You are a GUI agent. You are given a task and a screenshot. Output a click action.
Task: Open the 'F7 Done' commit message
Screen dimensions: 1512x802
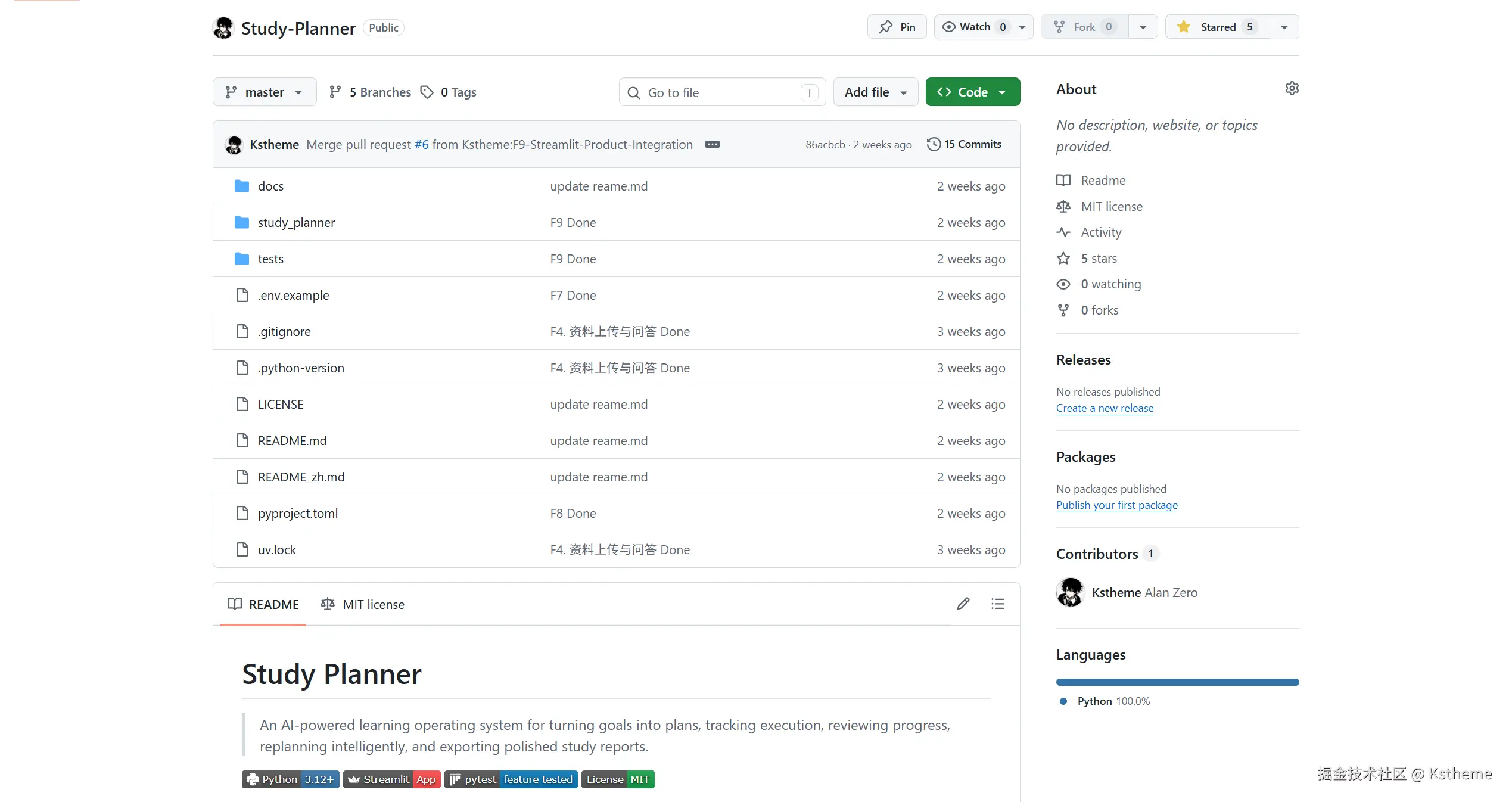573,296
